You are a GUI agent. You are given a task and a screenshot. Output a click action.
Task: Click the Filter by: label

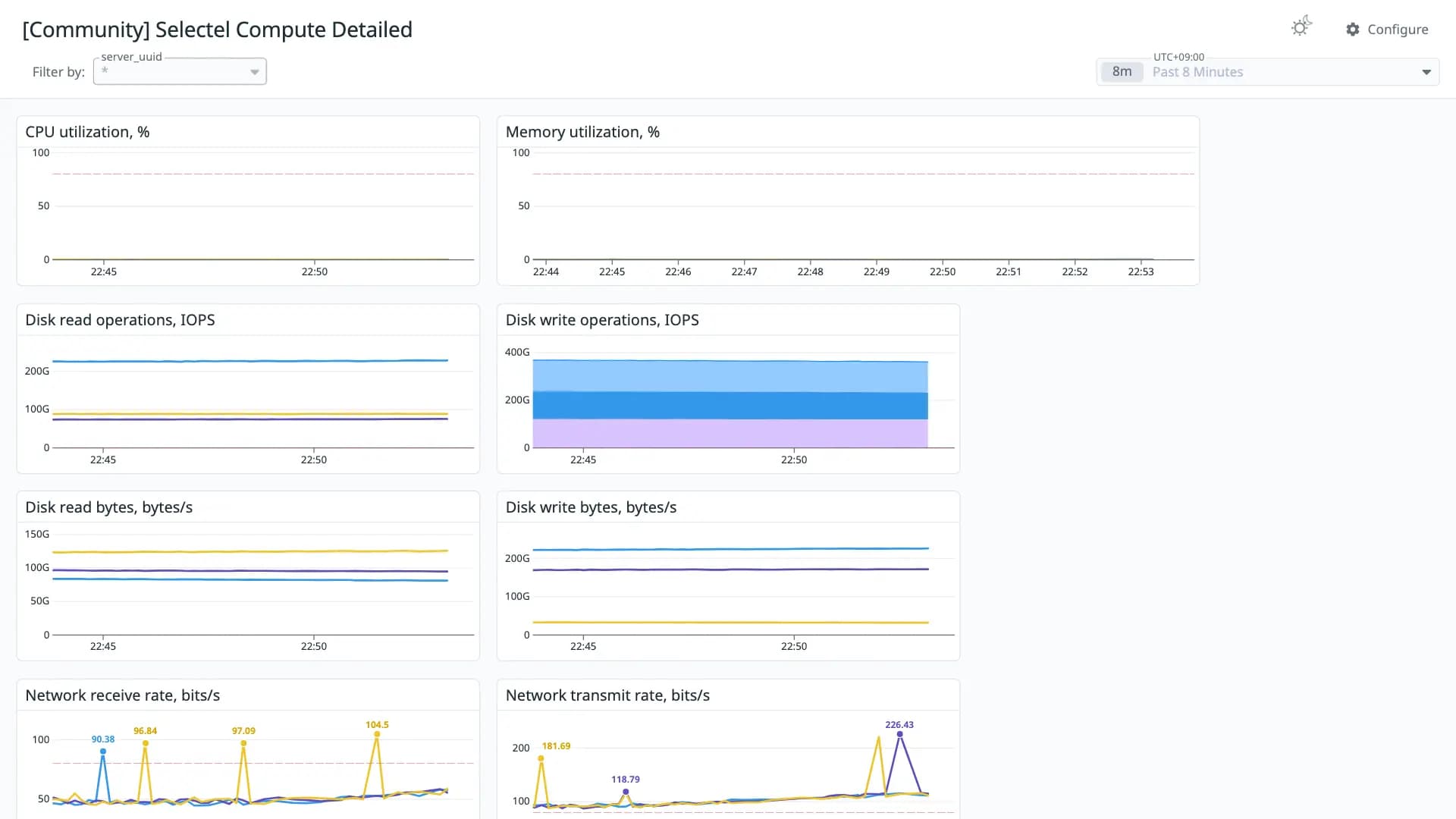tap(58, 72)
